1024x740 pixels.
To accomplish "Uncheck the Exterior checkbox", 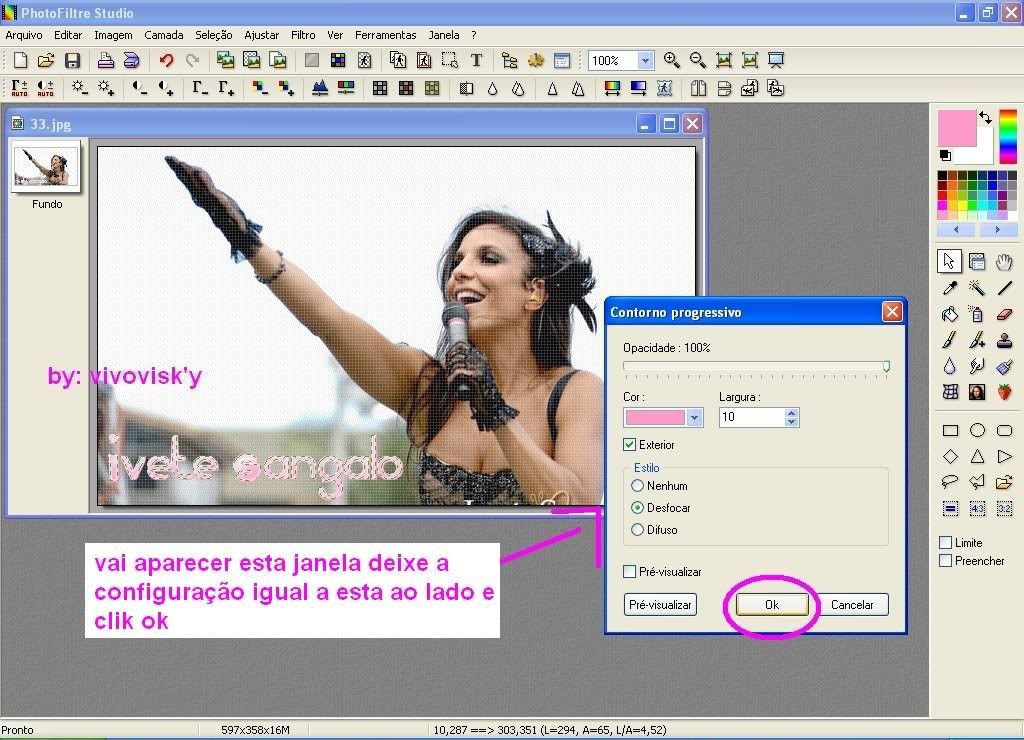I will tap(630, 445).
